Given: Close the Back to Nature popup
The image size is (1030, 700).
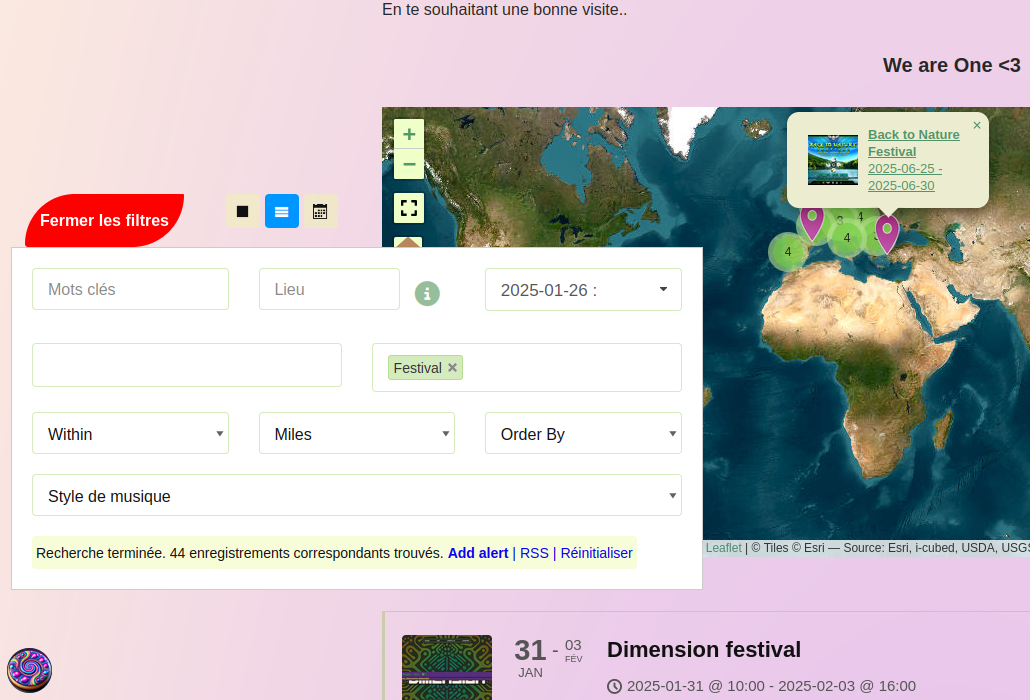Looking at the screenshot, I should click(x=977, y=125).
